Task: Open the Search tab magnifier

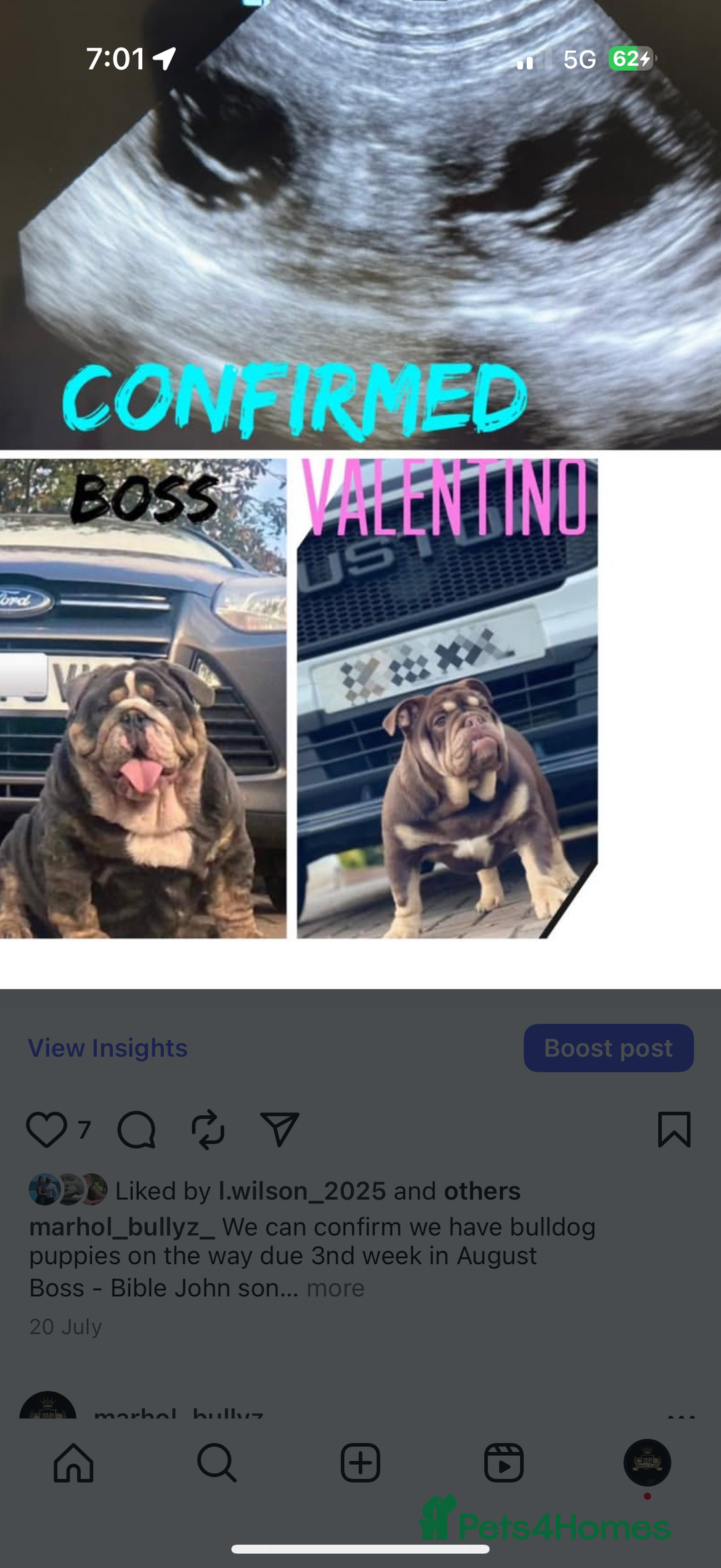Action: coord(217,1462)
